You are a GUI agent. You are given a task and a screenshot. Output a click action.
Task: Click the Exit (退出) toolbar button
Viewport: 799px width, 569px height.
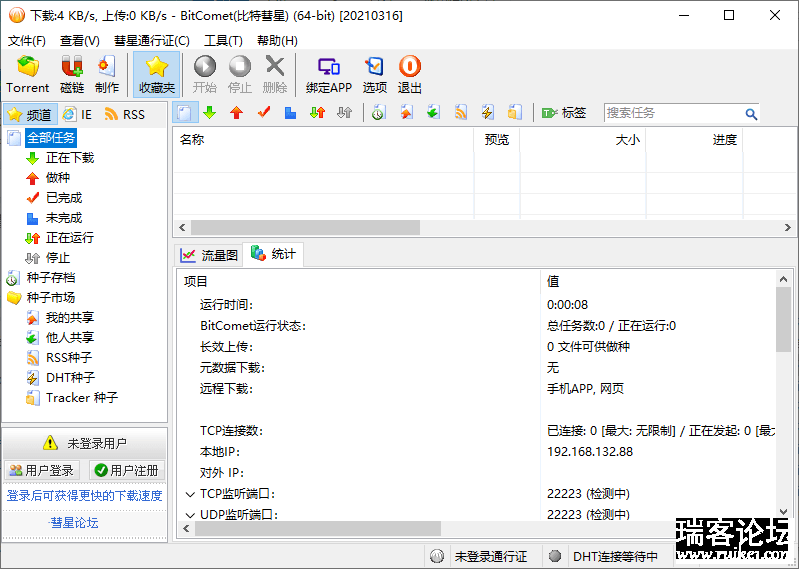pos(410,74)
